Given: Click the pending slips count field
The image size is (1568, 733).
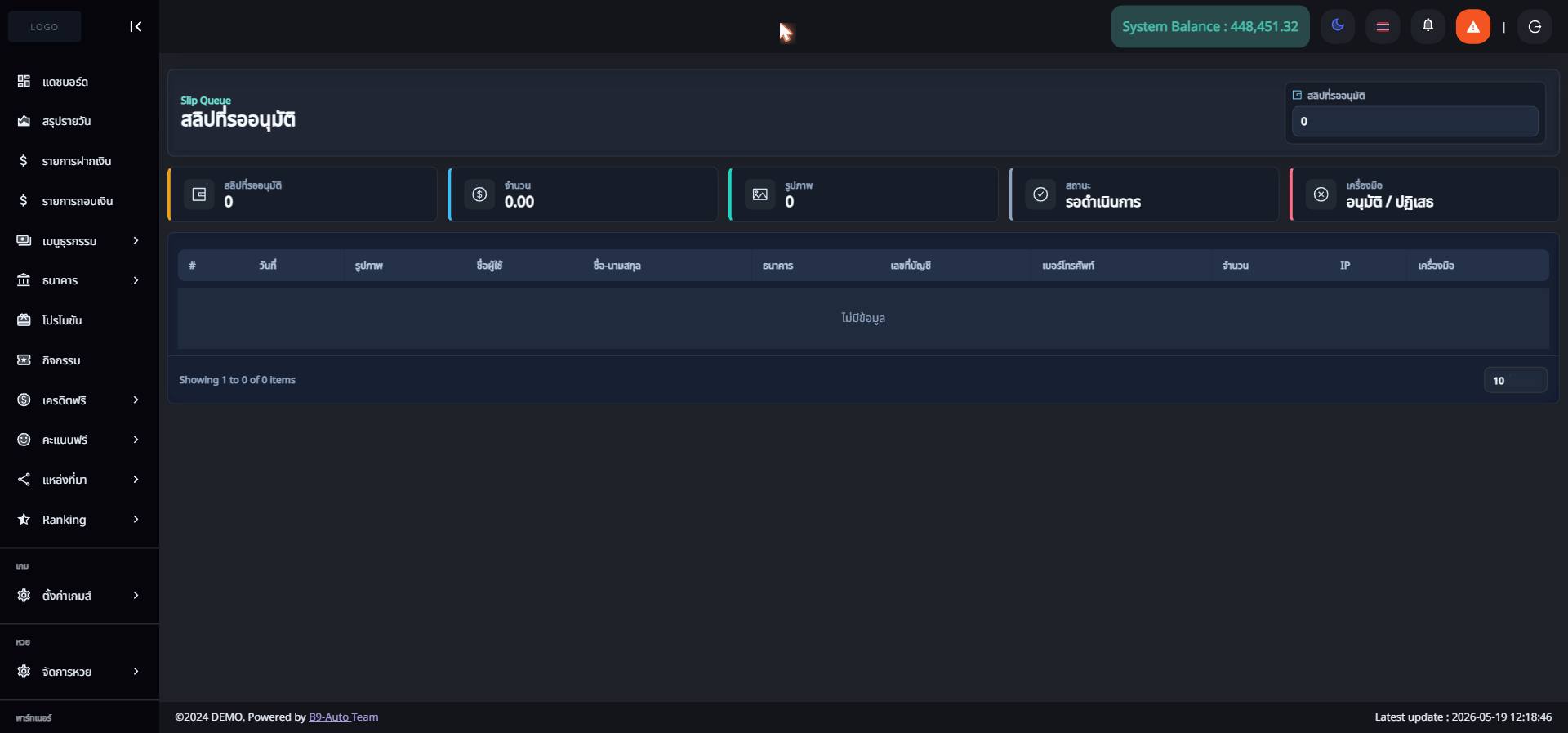Looking at the screenshot, I should click(1415, 121).
